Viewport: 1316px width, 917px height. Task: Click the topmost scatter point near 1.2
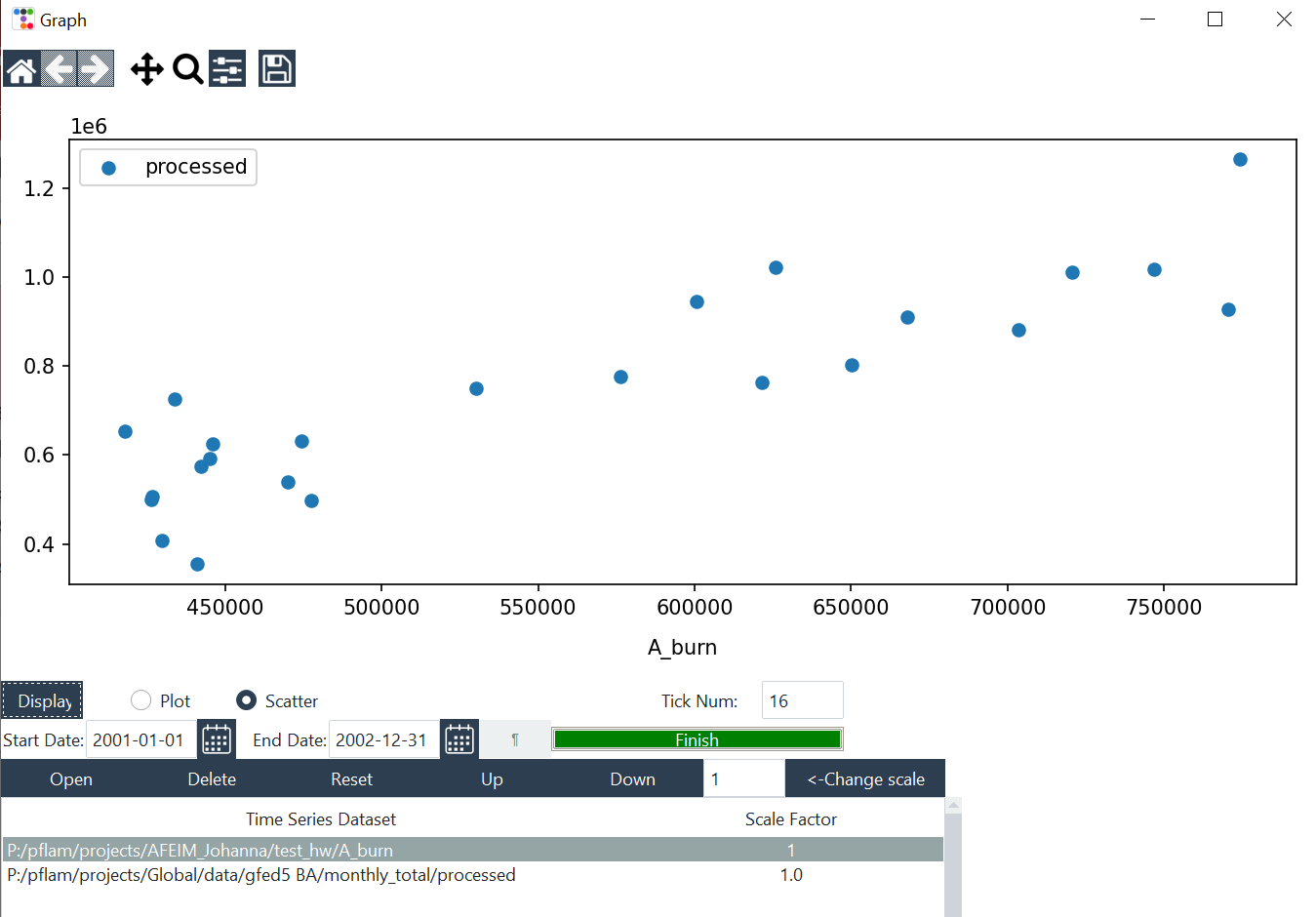[1240, 159]
